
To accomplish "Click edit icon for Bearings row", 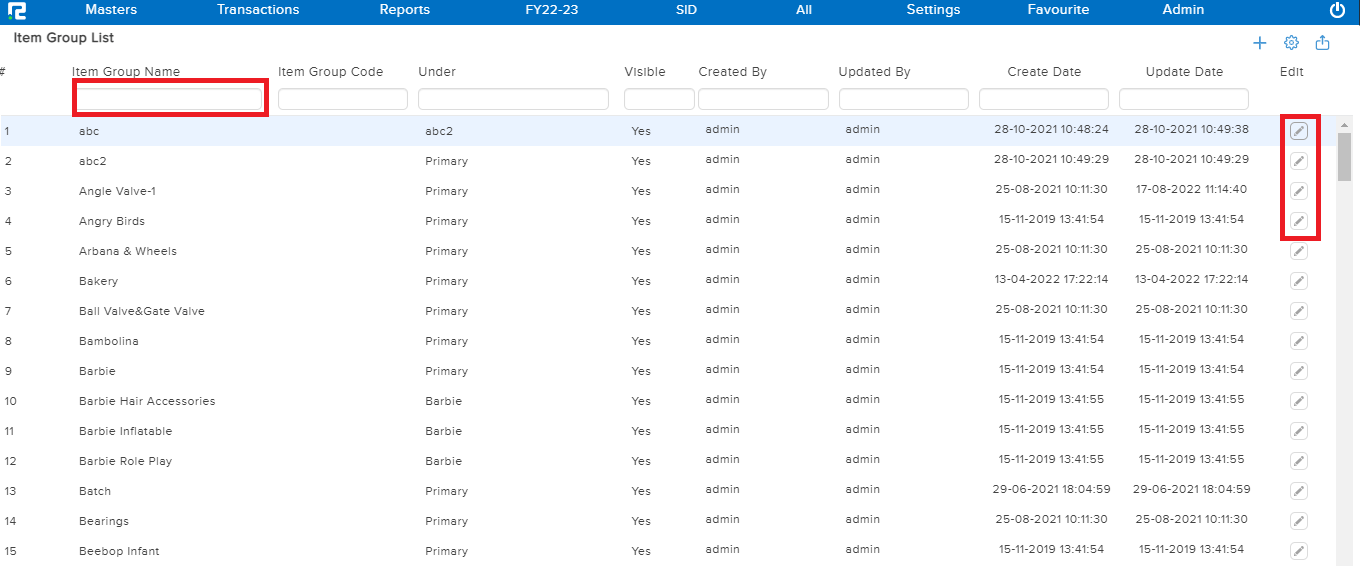I will click(1298, 521).
